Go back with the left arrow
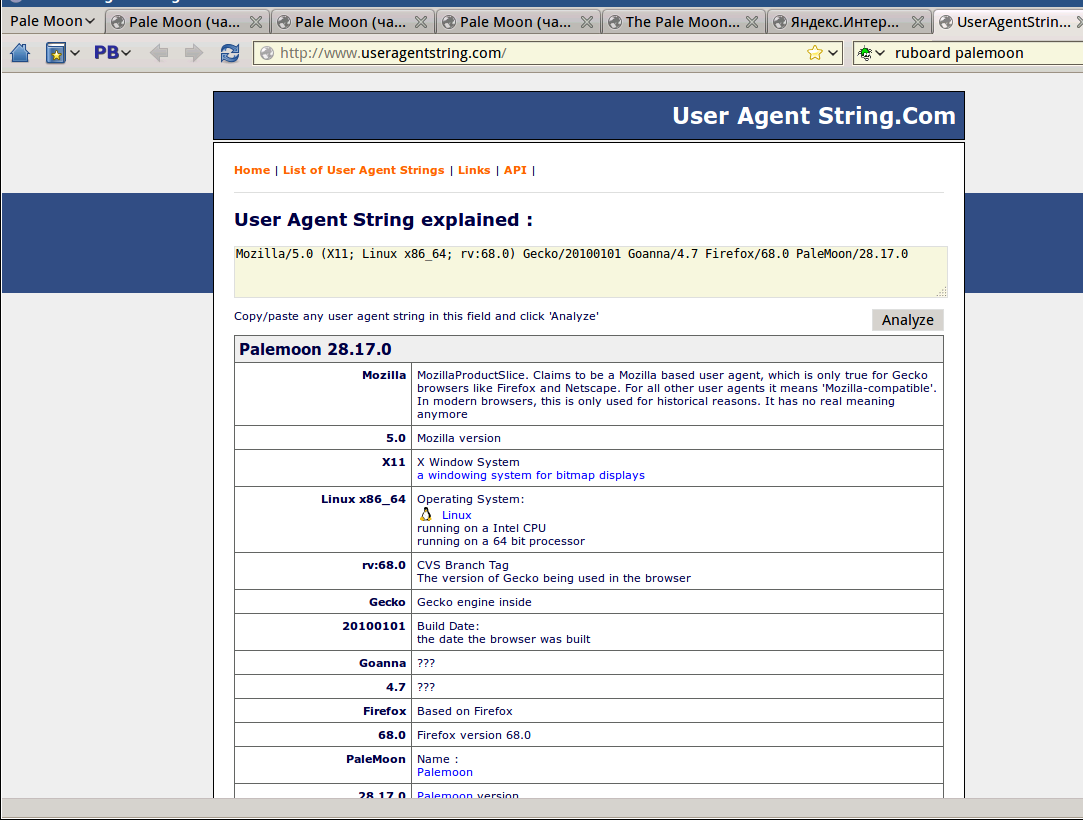The image size is (1083, 820). 159,53
